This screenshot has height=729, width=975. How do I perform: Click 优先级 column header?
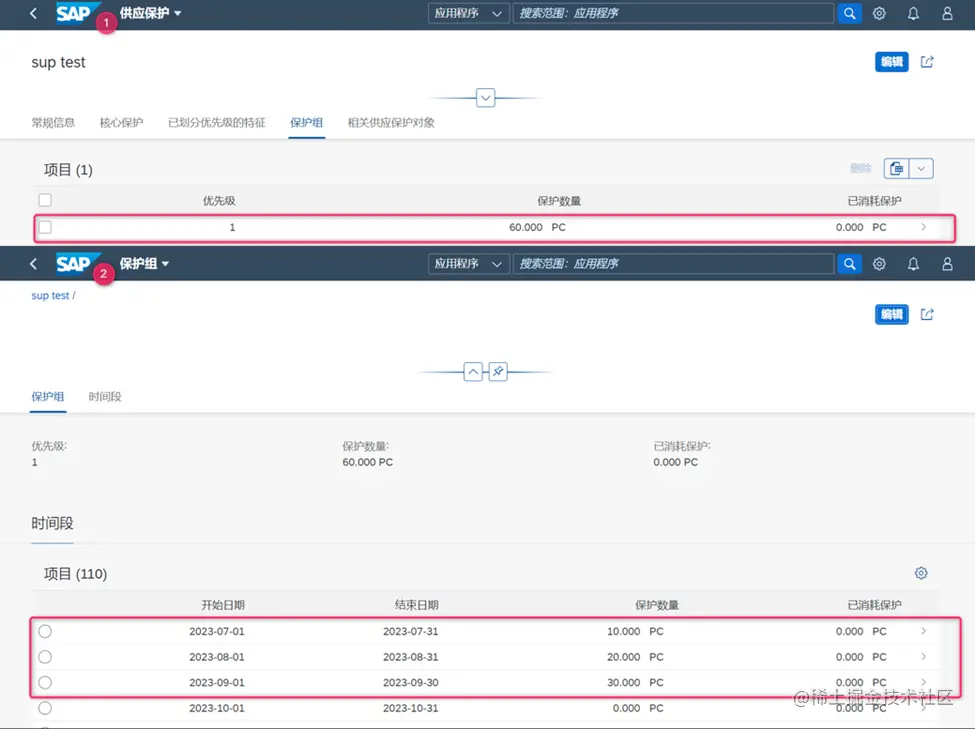[219, 200]
